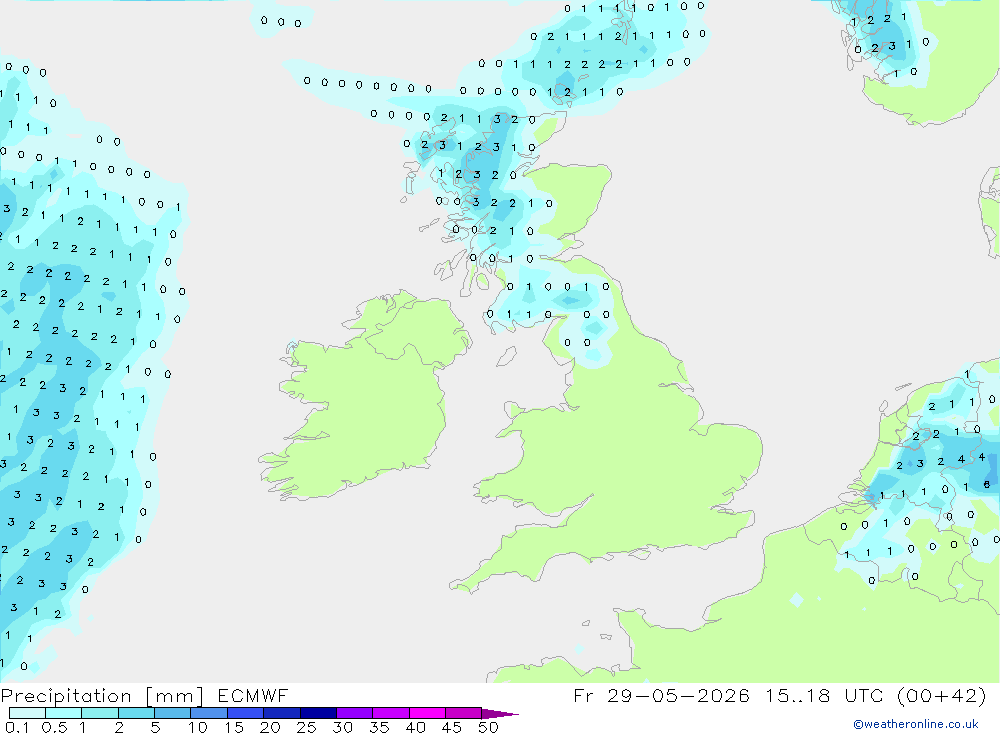Select the 45–50 mm legend swatch

[x=463, y=713]
